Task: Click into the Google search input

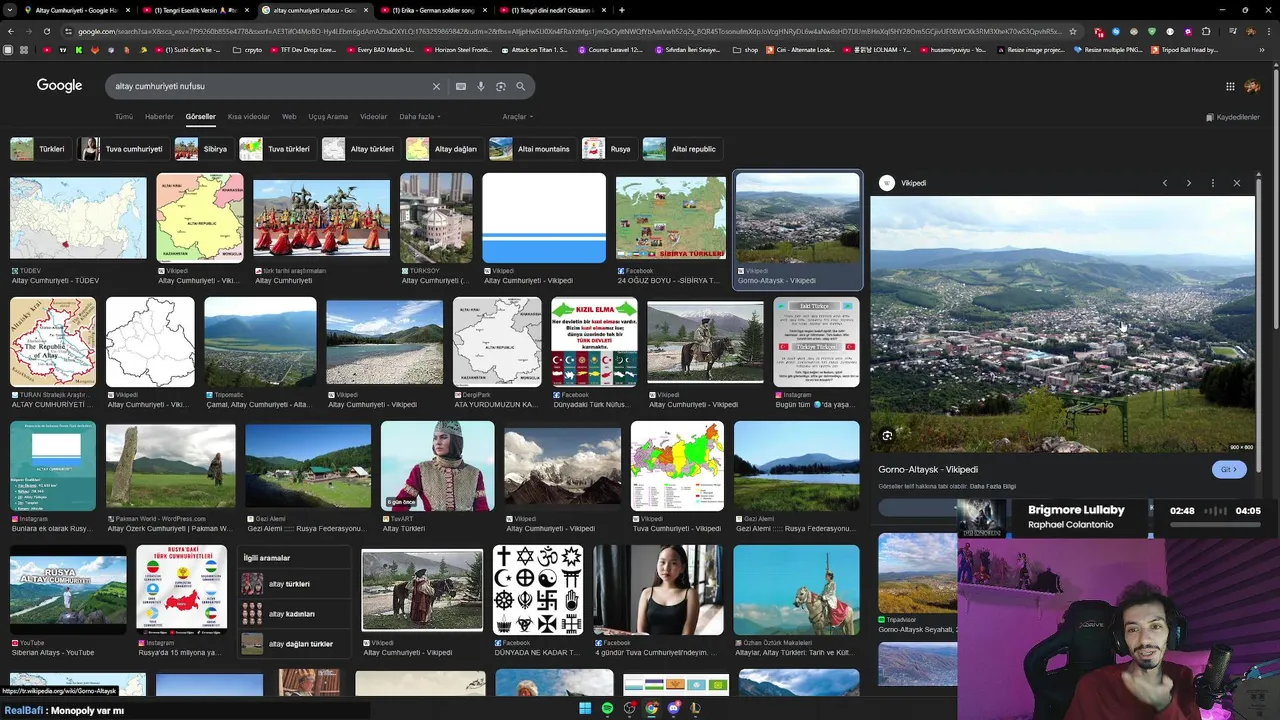Action: tap(270, 86)
